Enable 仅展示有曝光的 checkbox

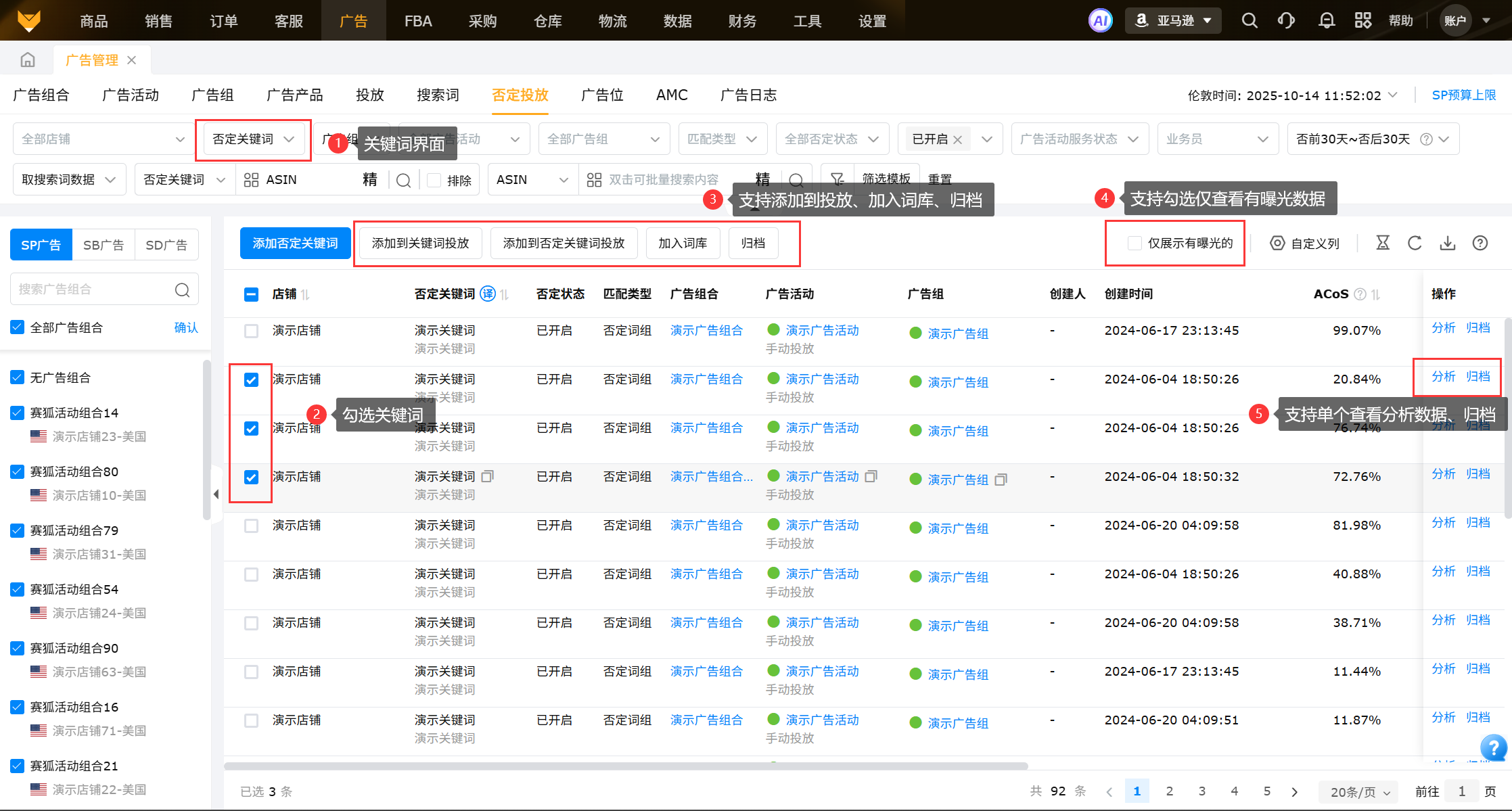(x=1135, y=244)
